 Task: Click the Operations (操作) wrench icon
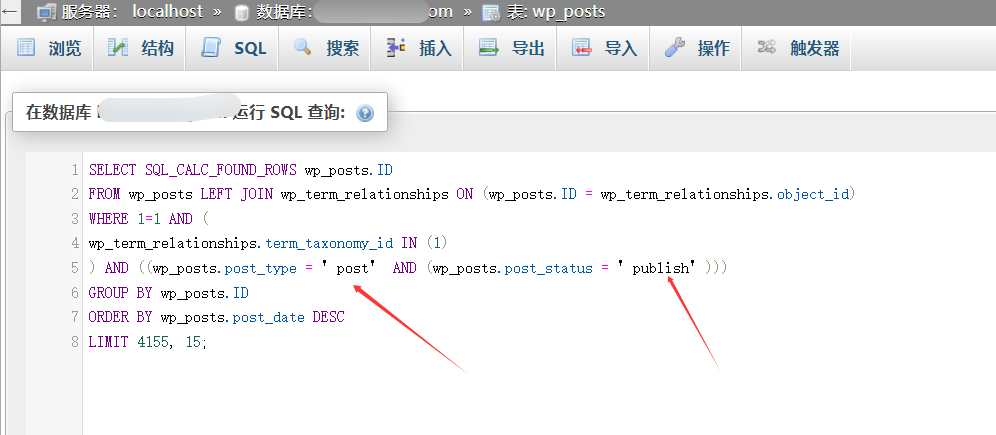coord(675,48)
